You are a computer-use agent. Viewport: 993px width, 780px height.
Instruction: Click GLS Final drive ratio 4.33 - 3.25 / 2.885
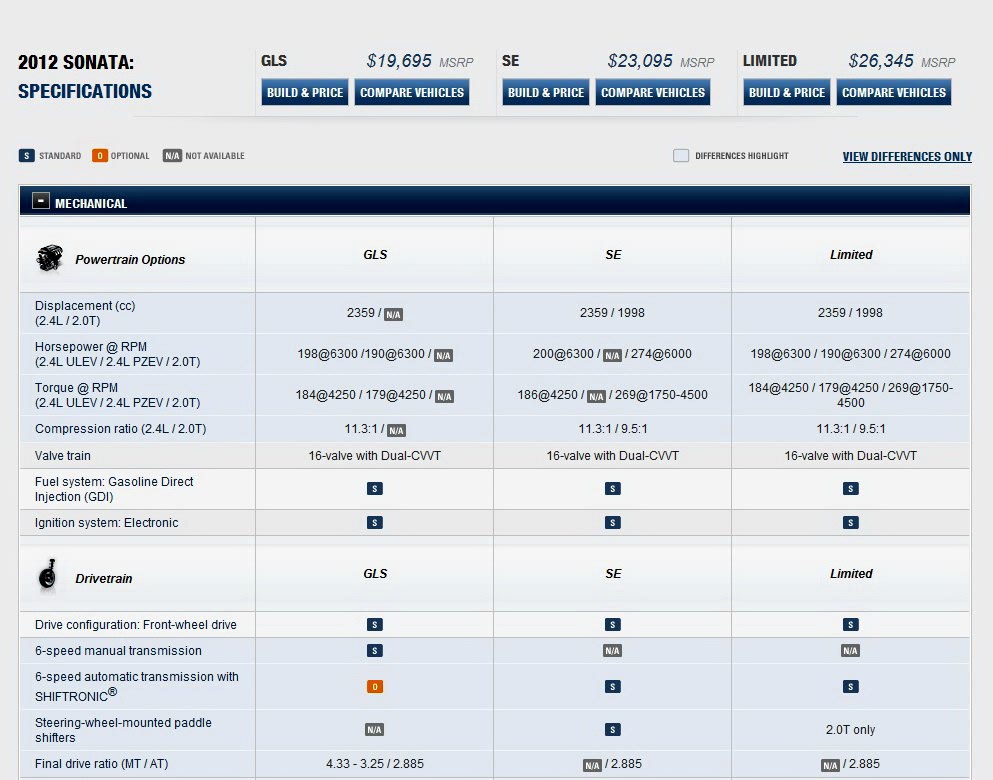point(375,764)
